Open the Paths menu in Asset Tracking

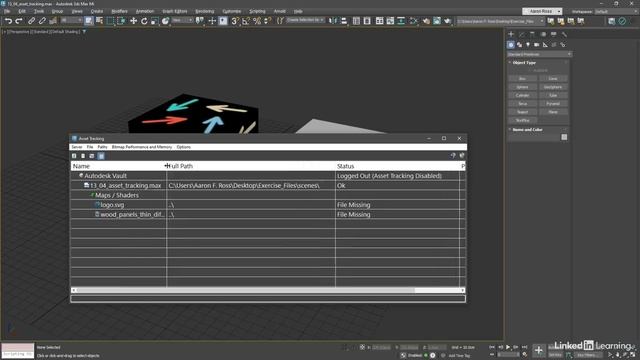pyautogui.click(x=102, y=147)
